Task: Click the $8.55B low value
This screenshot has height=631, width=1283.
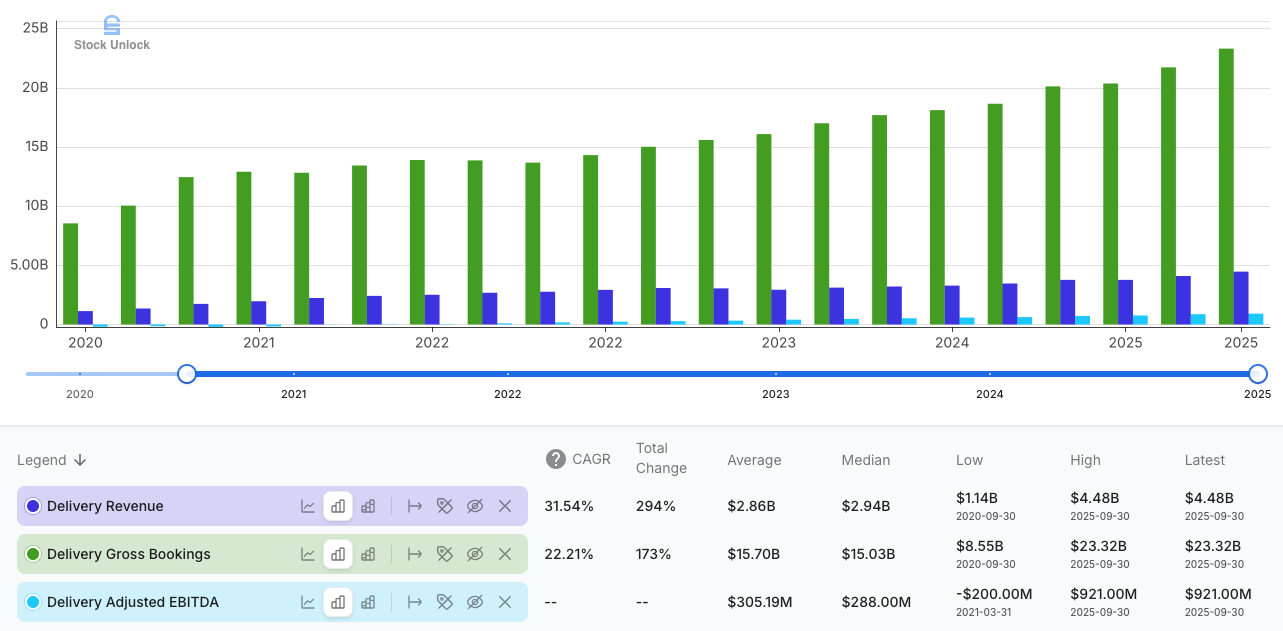Action: click(979, 546)
